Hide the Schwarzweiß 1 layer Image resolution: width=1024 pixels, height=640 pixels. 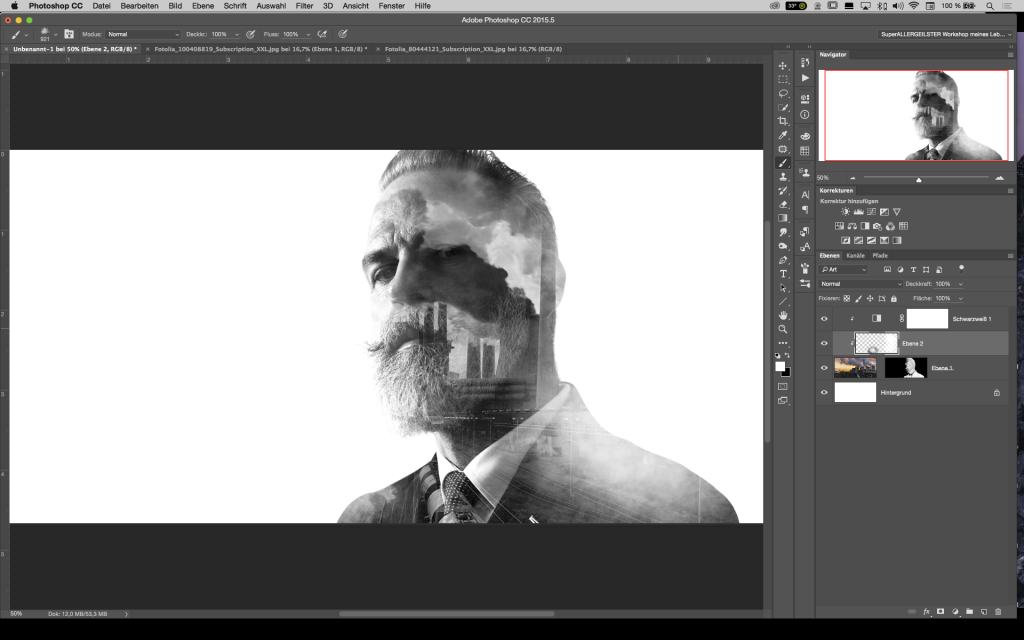tap(824, 319)
